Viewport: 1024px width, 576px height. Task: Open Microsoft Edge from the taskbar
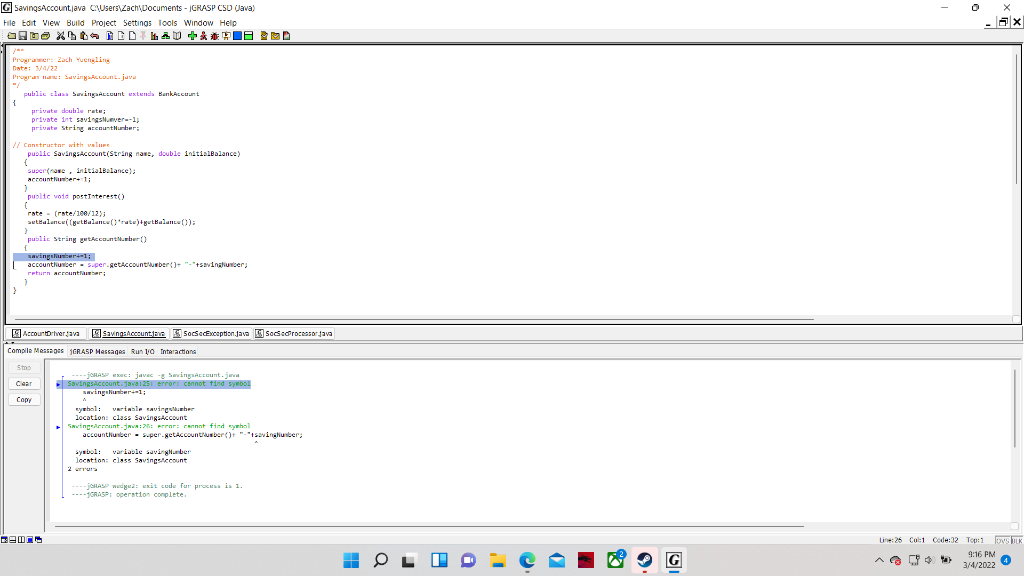click(527, 560)
